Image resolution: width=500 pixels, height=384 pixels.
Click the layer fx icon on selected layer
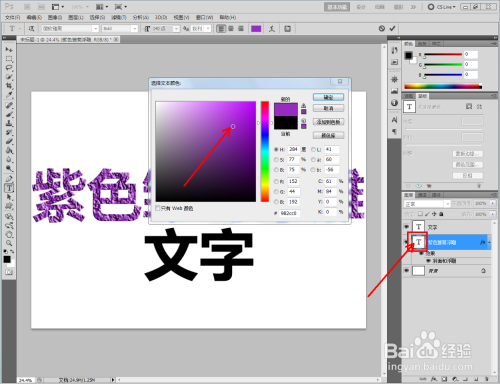click(x=482, y=242)
